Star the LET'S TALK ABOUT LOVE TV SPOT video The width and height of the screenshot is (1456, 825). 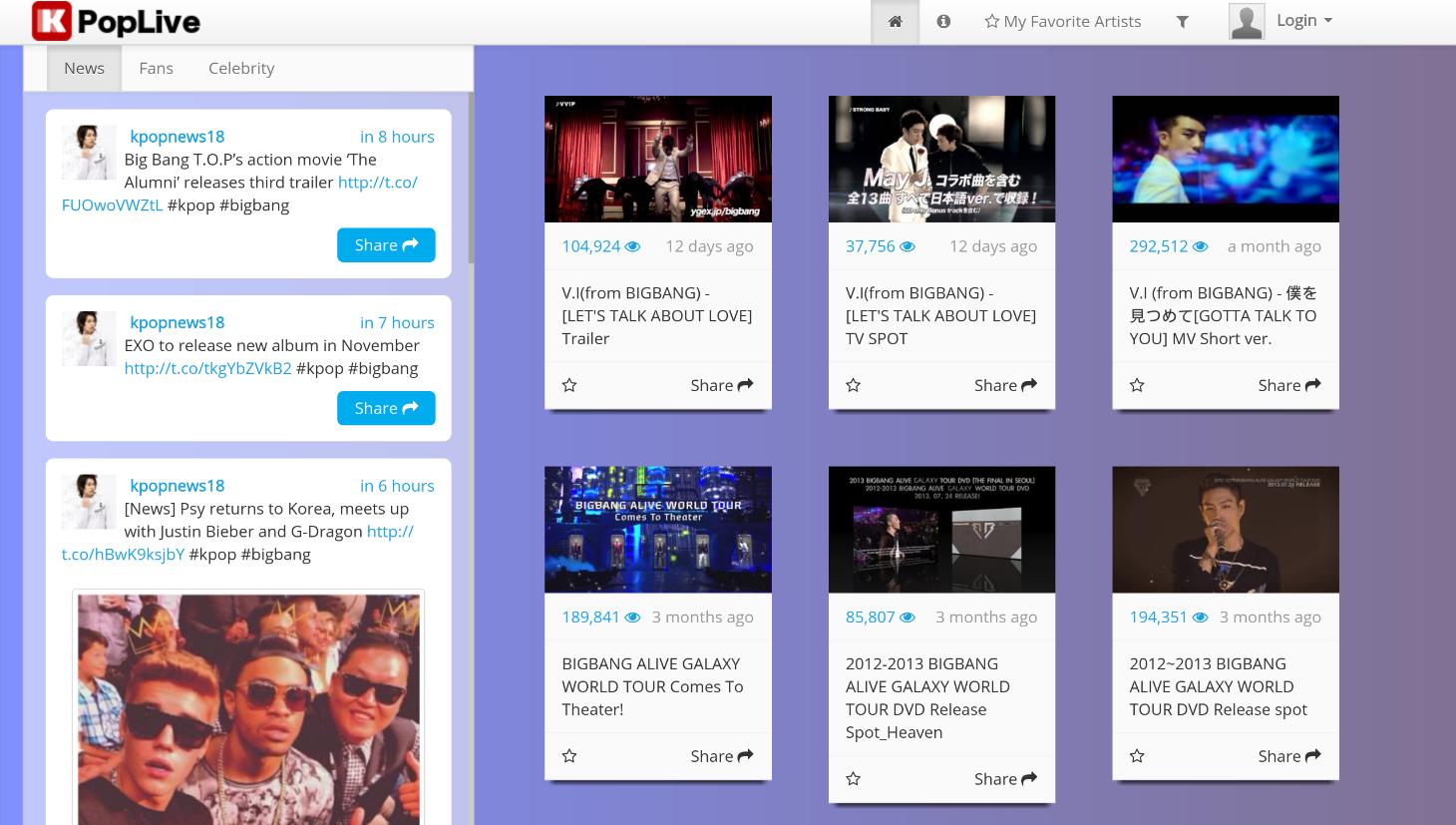coord(853,385)
